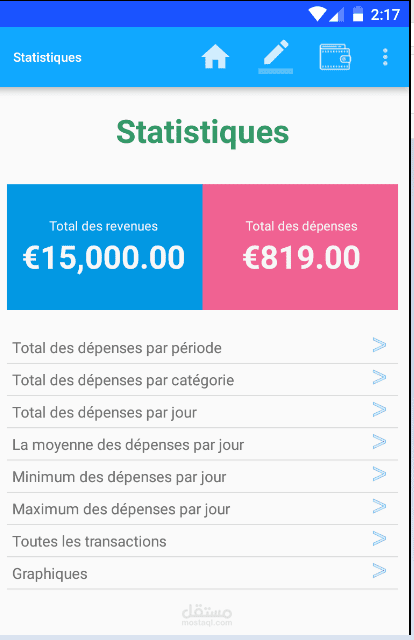Expand arrow for dépenses par catégorie

[x=379, y=377]
